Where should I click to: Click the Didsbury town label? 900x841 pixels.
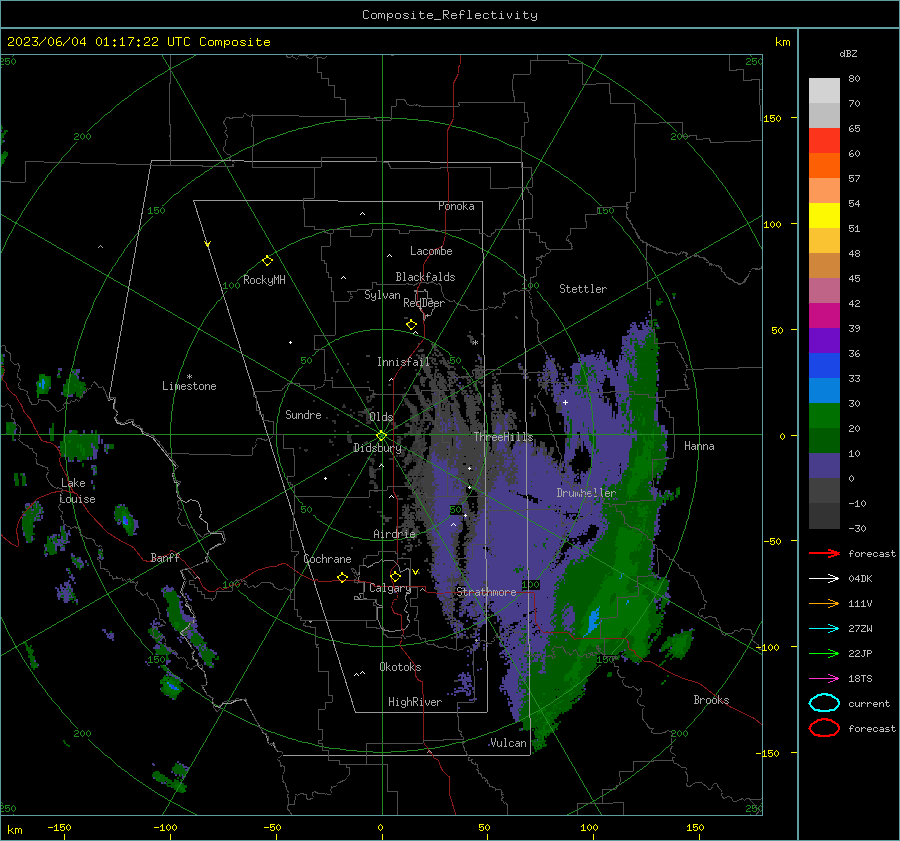click(377, 448)
